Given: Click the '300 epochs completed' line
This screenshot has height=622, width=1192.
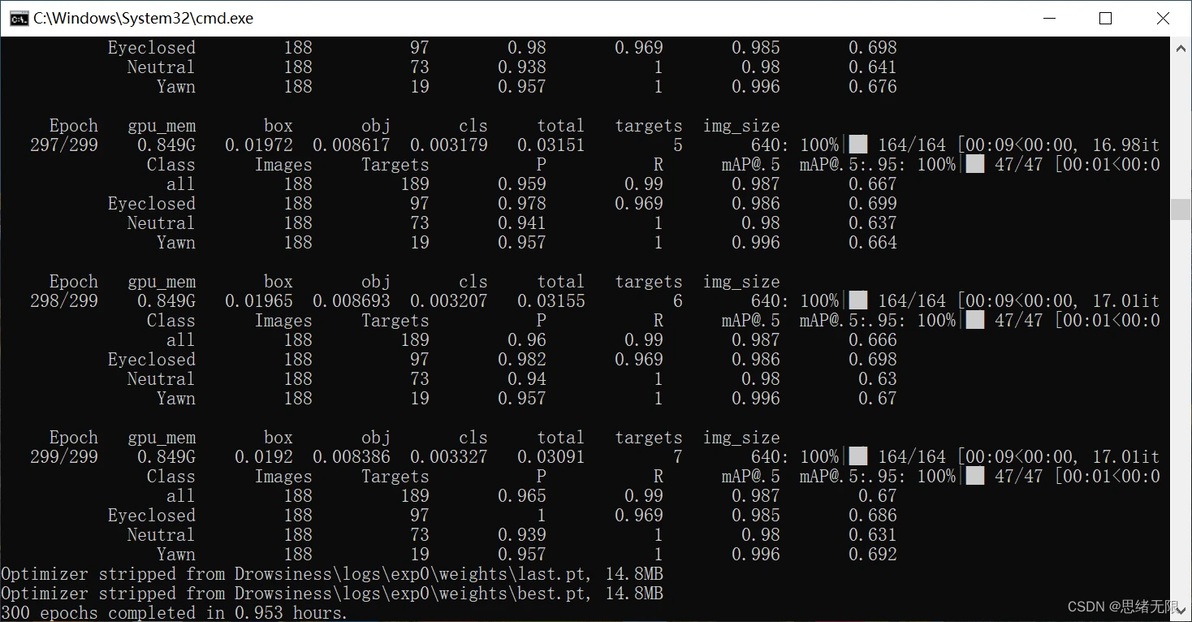Looking at the screenshot, I should click(x=174, y=612).
